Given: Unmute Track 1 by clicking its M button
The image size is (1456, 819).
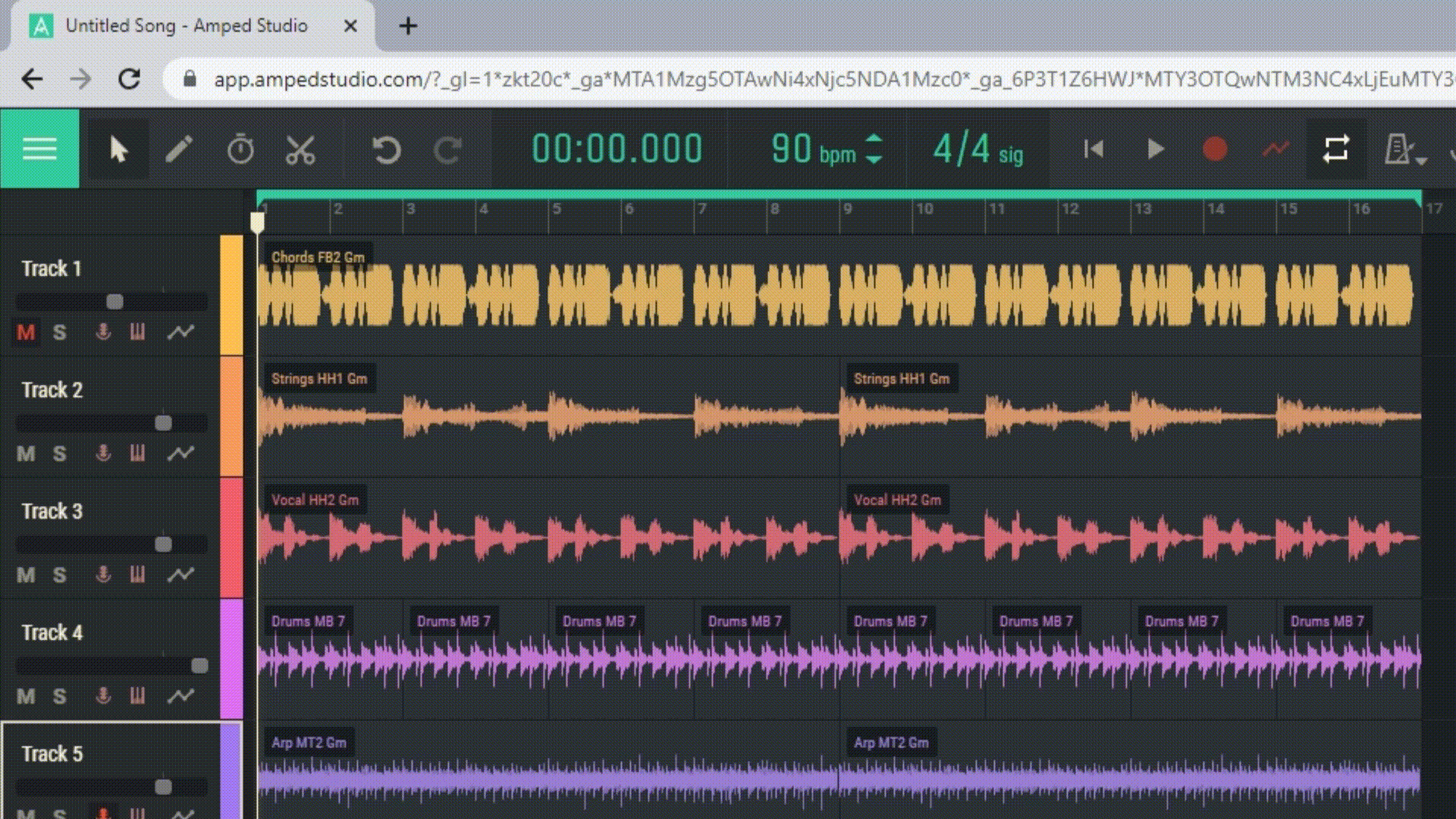Looking at the screenshot, I should 25,331.
